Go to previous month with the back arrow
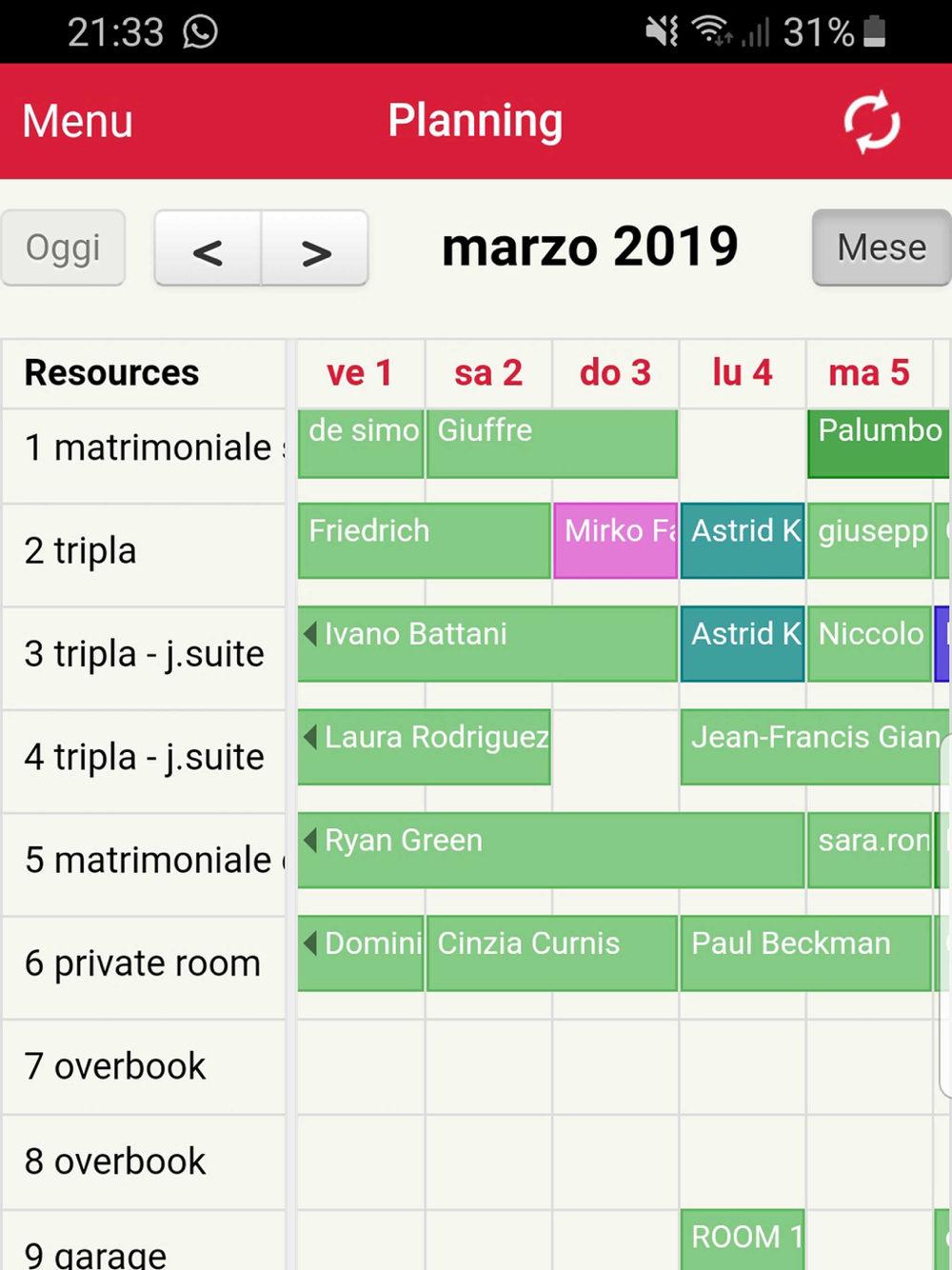The height and width of the screenshot is (1270, 952). 208,248
